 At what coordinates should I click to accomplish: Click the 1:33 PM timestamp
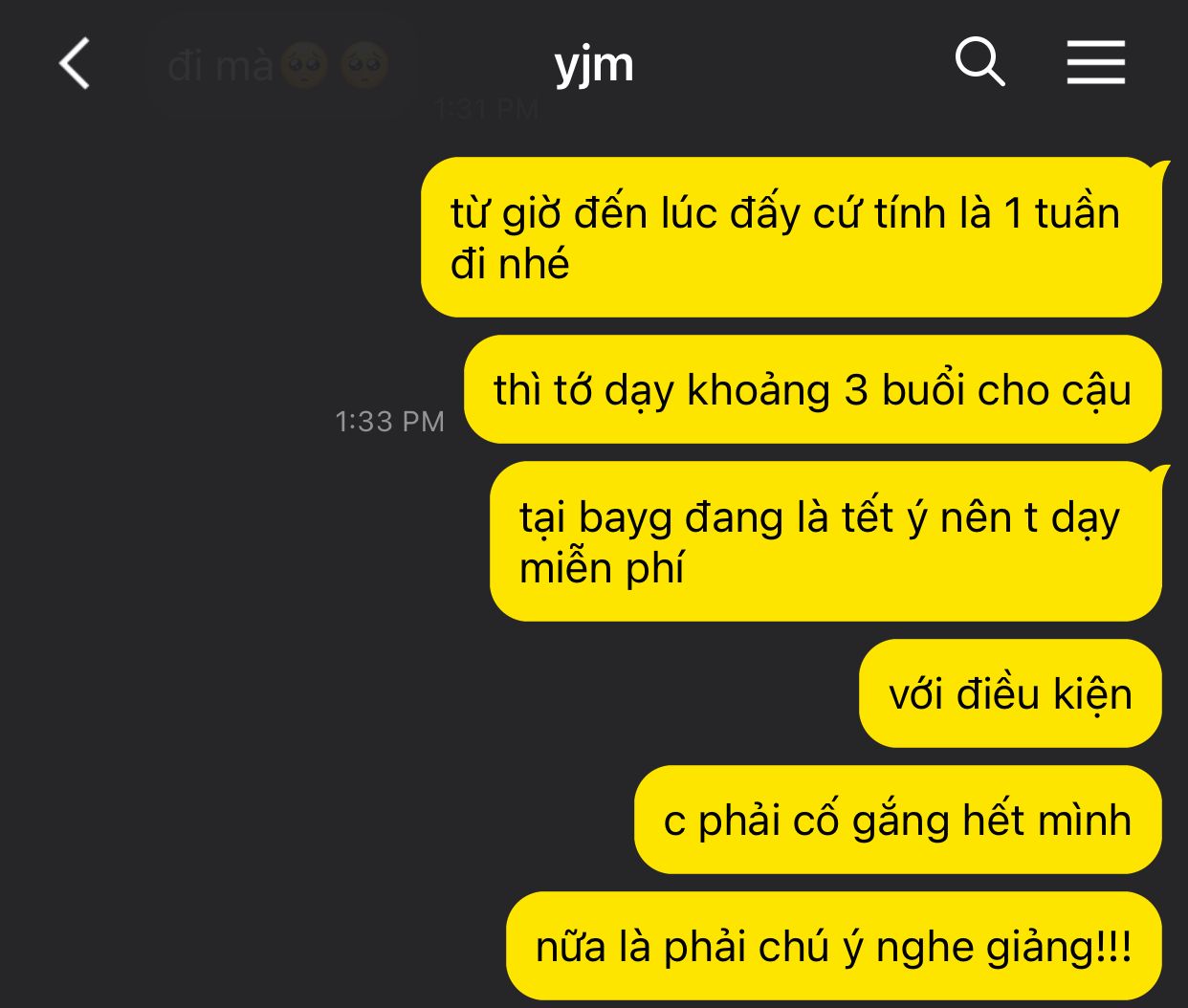[x=389, y=422]
